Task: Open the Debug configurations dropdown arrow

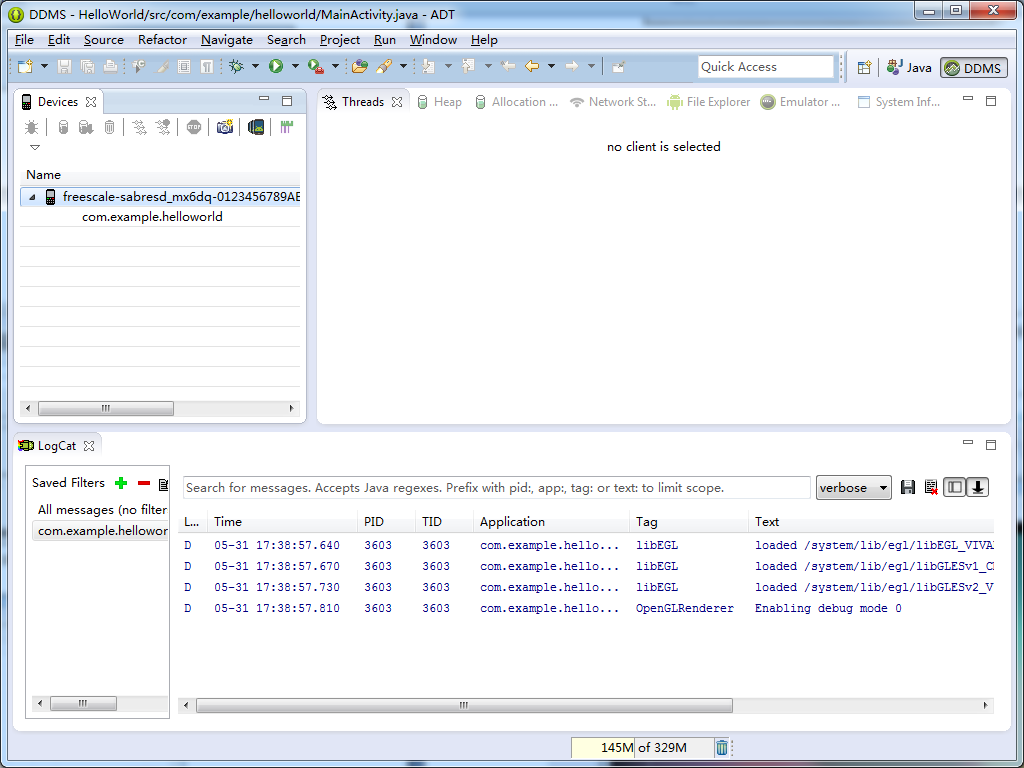Action: point(255,67)
